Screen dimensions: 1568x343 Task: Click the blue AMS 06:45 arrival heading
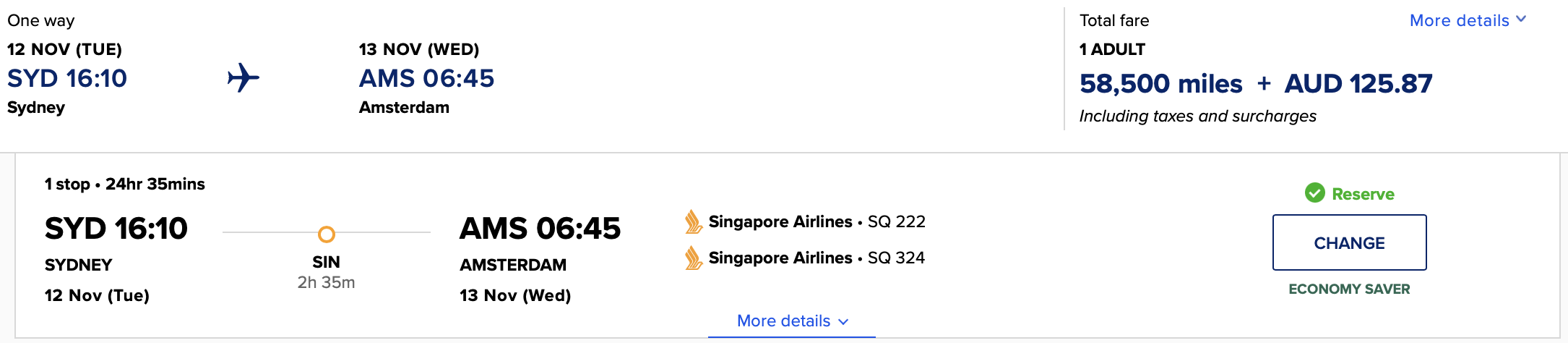[426, 78]
